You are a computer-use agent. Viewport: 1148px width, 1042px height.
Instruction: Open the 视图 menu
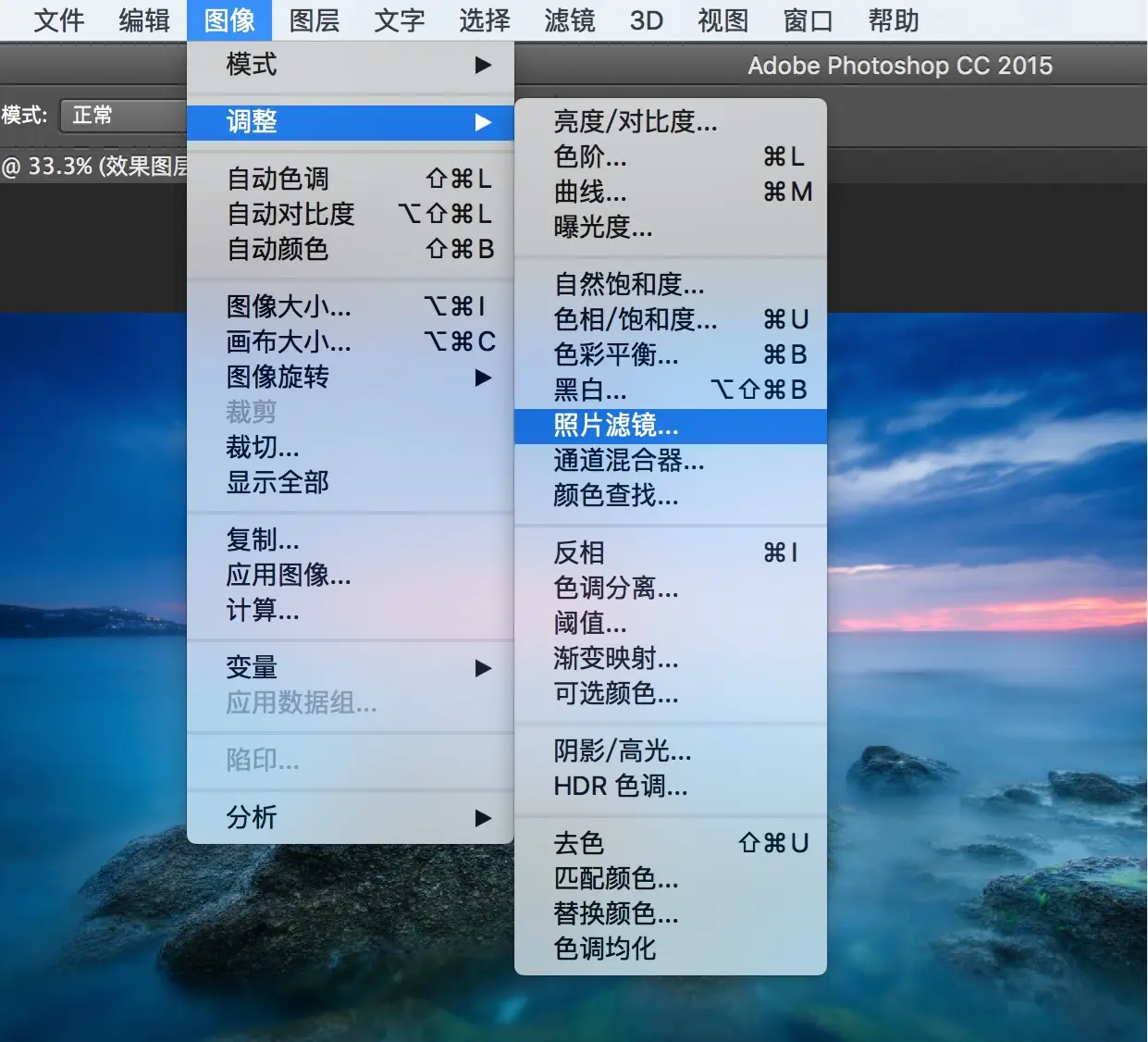(722, 20)
